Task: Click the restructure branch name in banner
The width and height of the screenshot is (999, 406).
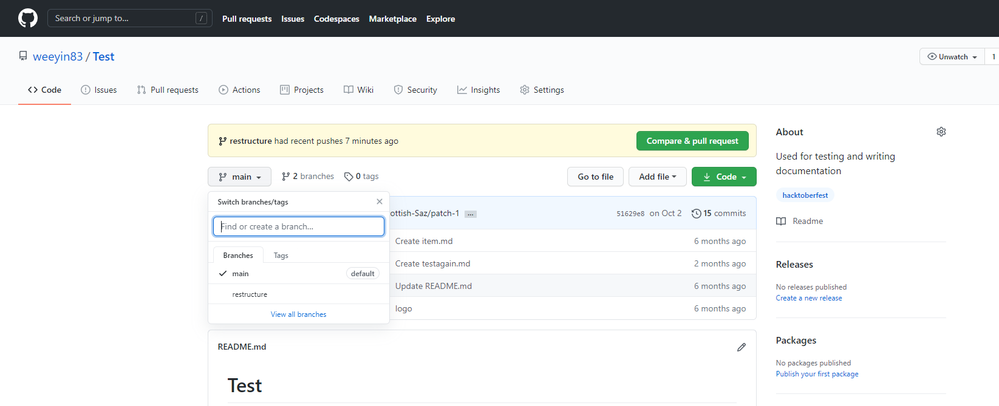Action: [x=250, y=141]
